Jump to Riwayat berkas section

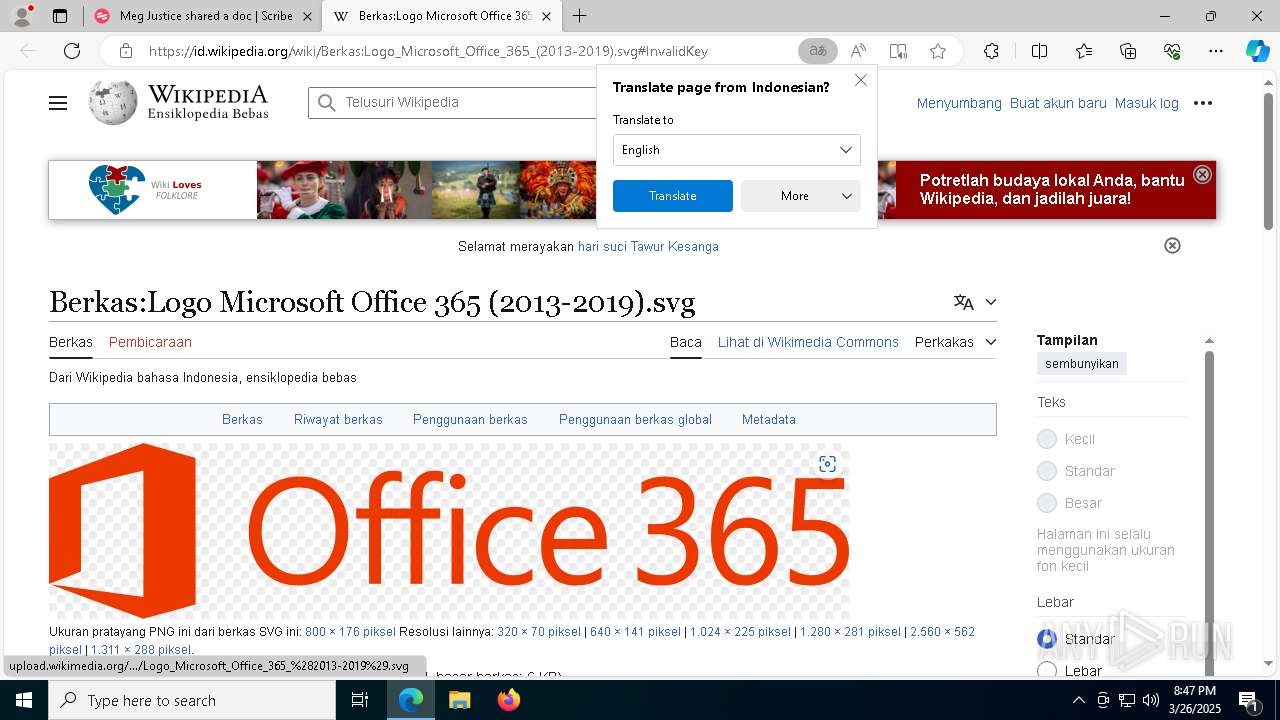(x=338, y=419)
